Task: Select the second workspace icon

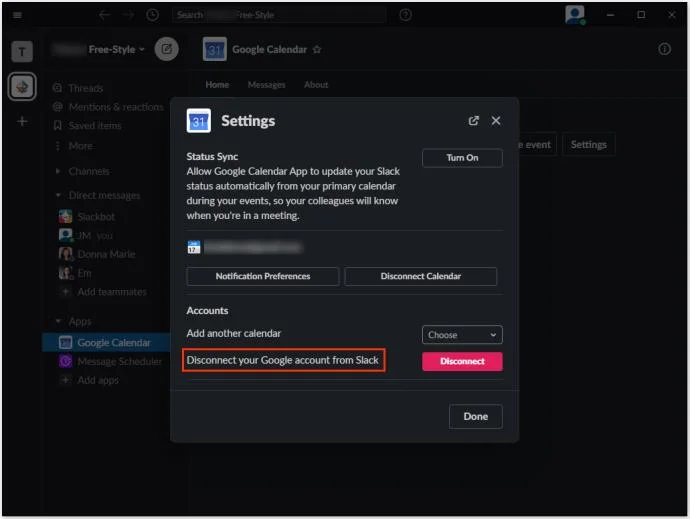Action: 22,87
